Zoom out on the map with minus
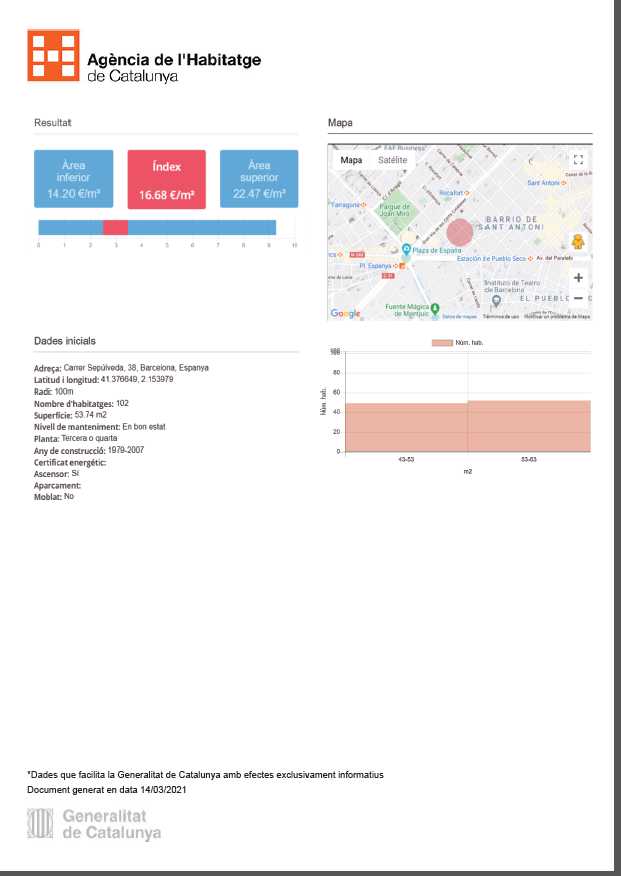Screen dimensions: 621x876 [x=578, y=298]
